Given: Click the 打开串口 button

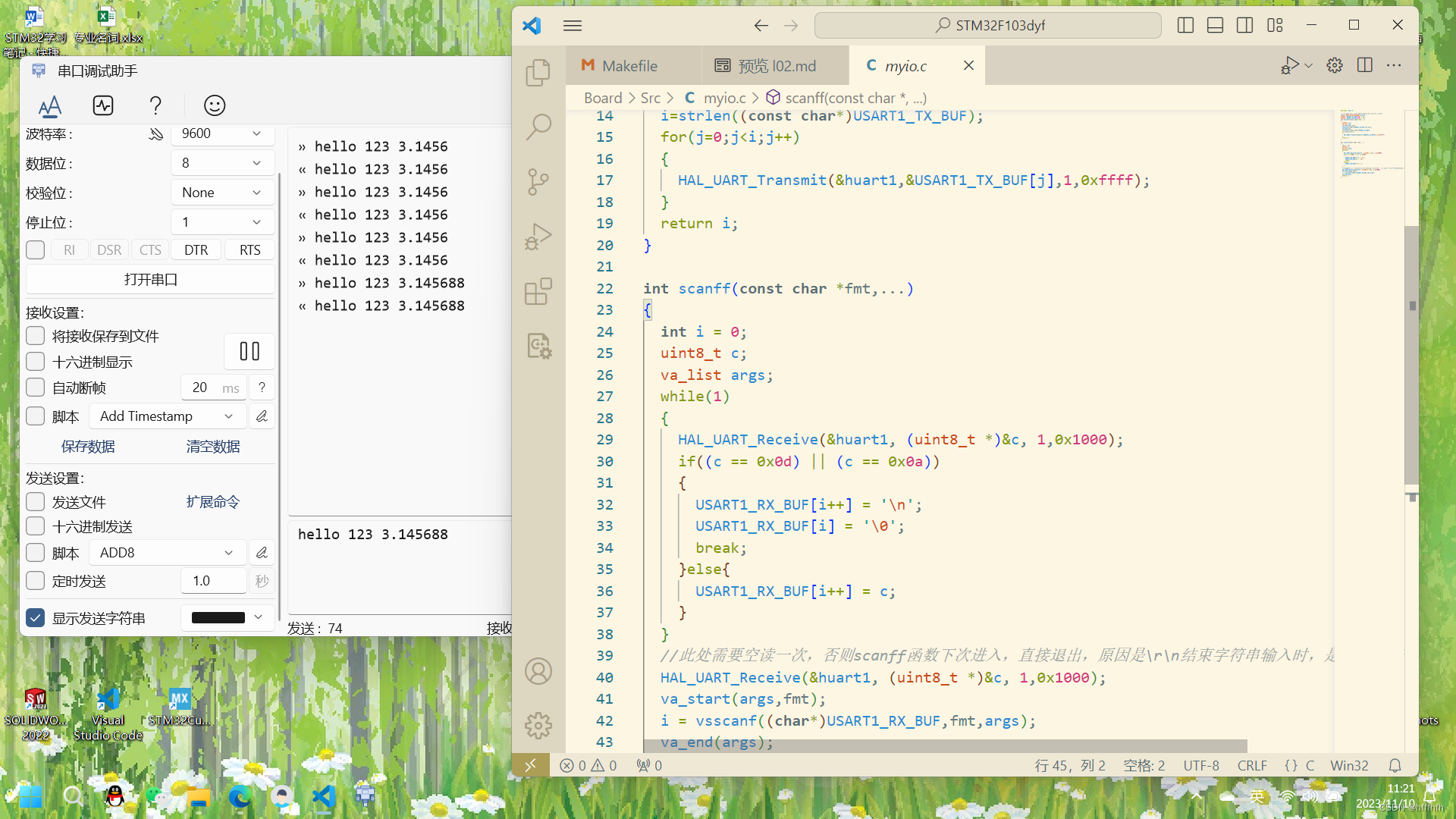Looking at the screenshot, I should 150,280.
